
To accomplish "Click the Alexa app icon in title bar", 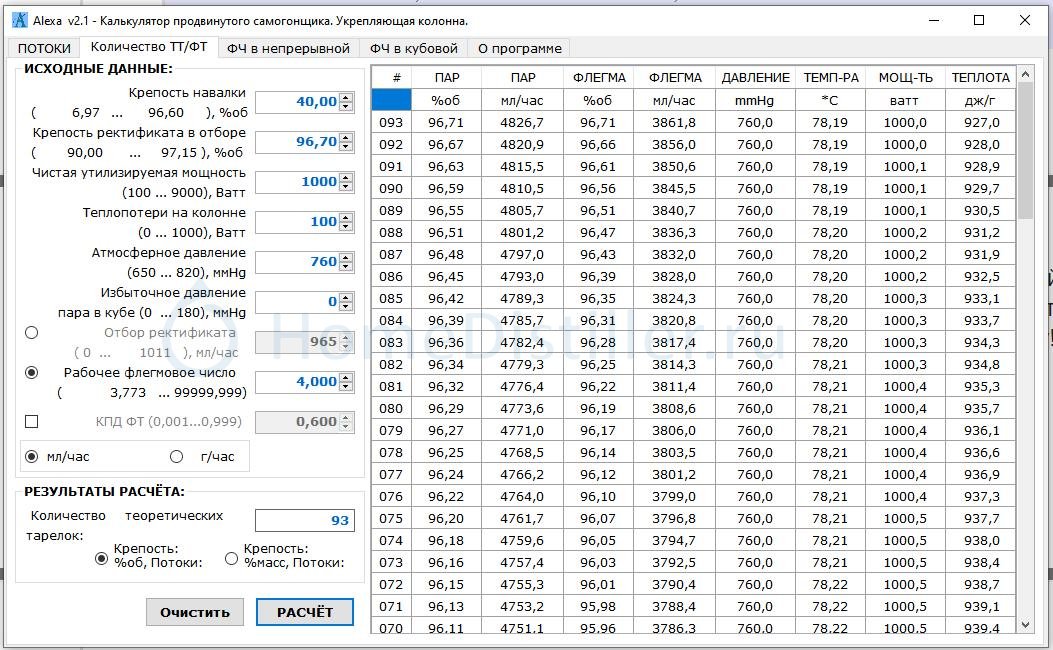I will tap(19, 20).
